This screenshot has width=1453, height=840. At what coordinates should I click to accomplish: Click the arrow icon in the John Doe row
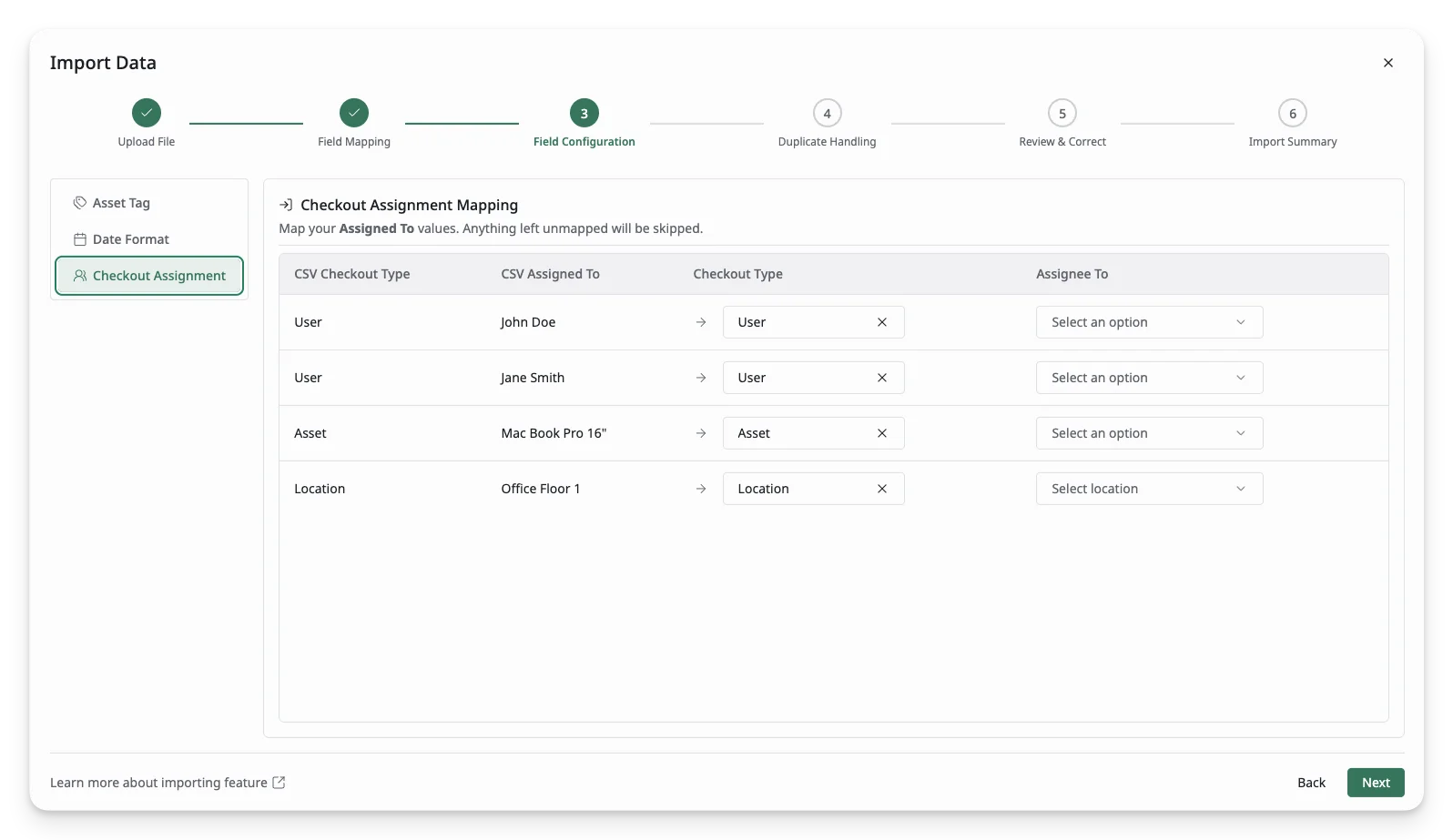coord(701,322)
